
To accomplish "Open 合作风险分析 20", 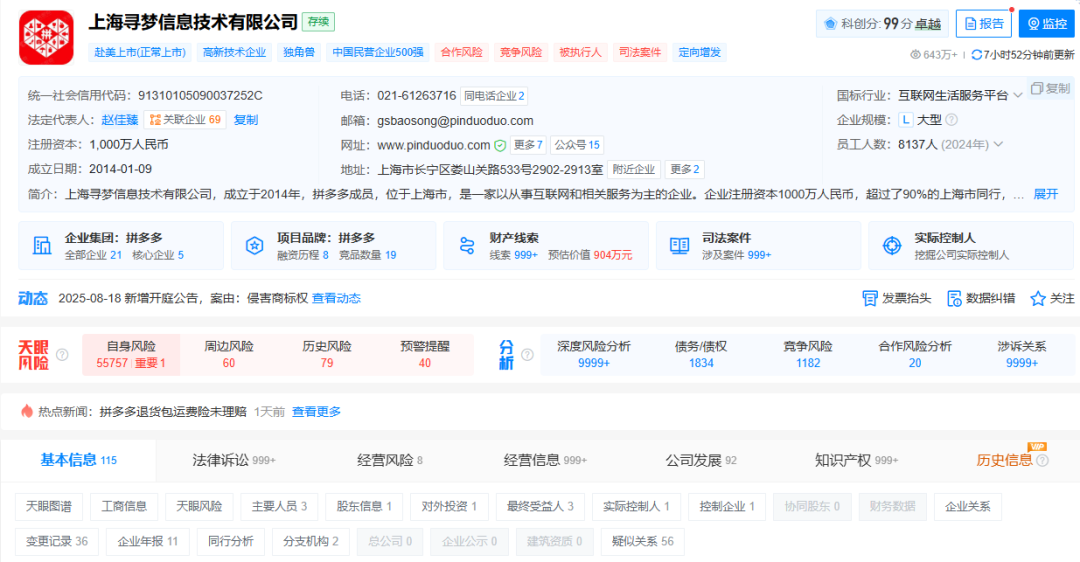I will pos(915,355).
